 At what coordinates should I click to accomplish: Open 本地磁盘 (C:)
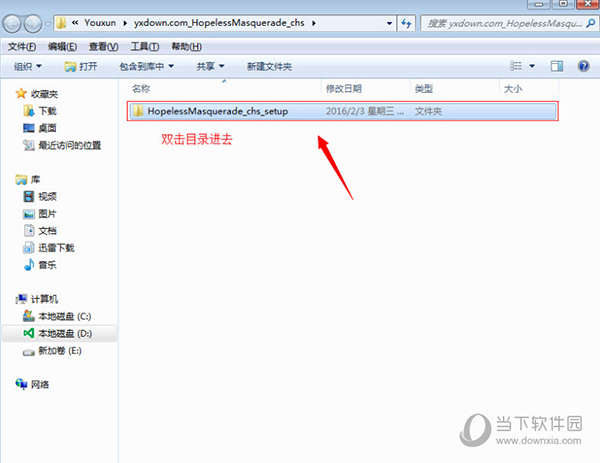coord(65,316)
